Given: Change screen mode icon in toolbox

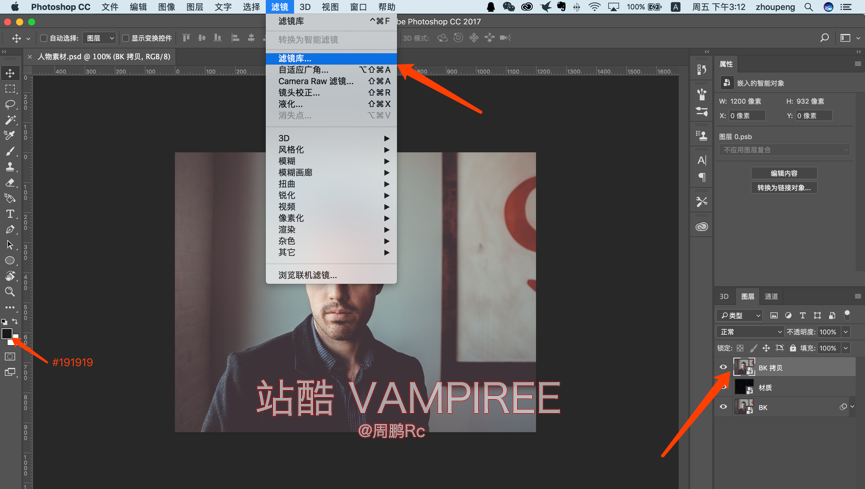Looking at the screenshot, I should (x=10, y=372).
